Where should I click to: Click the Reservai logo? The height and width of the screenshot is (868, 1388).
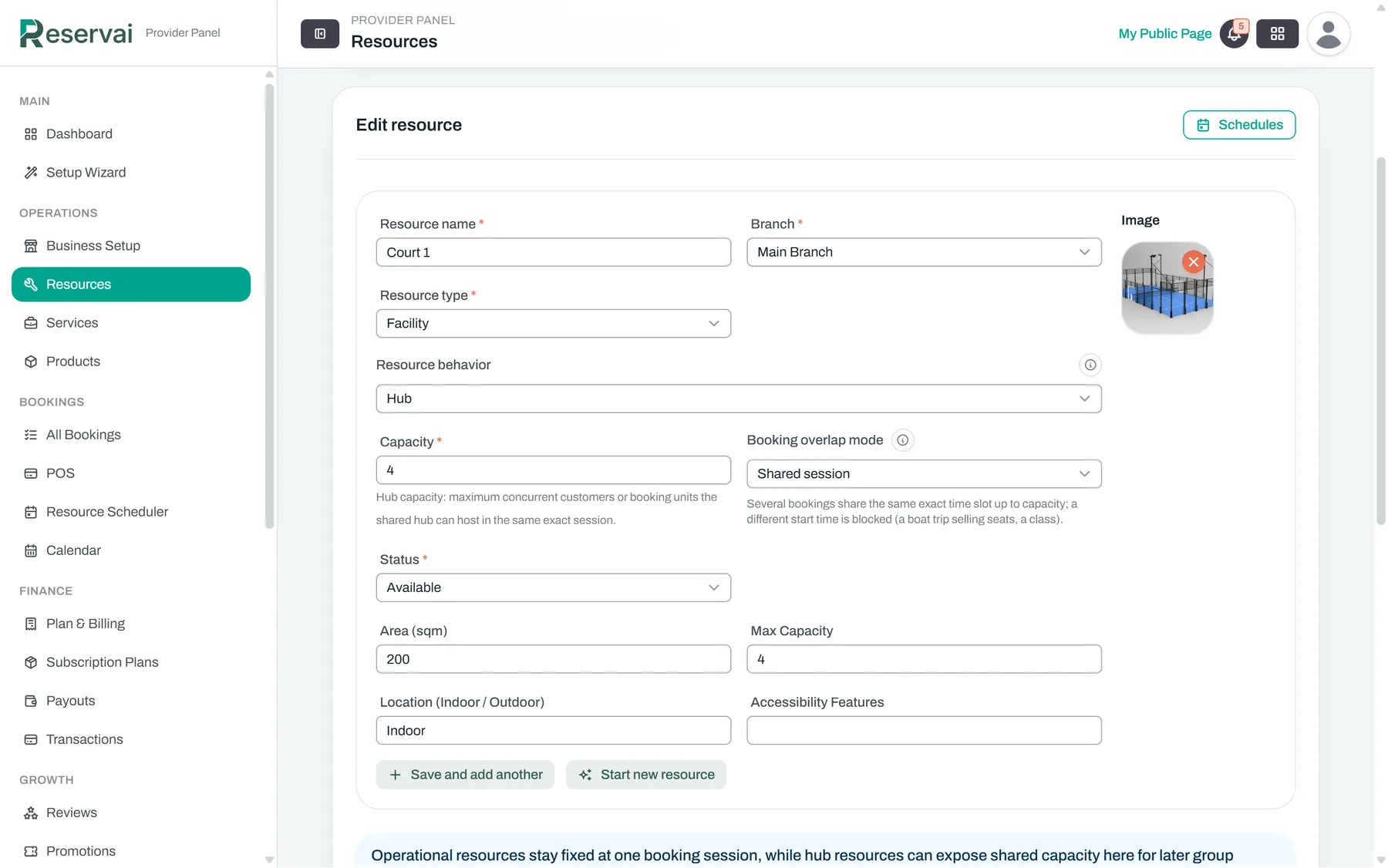click(76, 33)
